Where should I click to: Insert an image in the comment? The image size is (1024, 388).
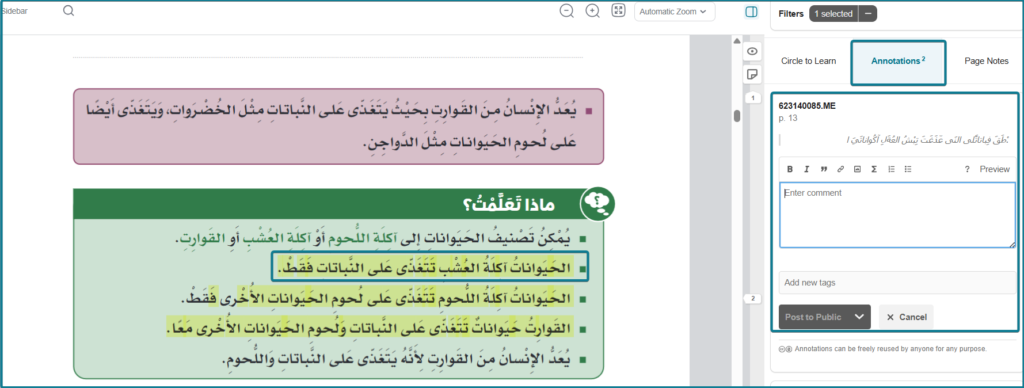coord(857,169)
